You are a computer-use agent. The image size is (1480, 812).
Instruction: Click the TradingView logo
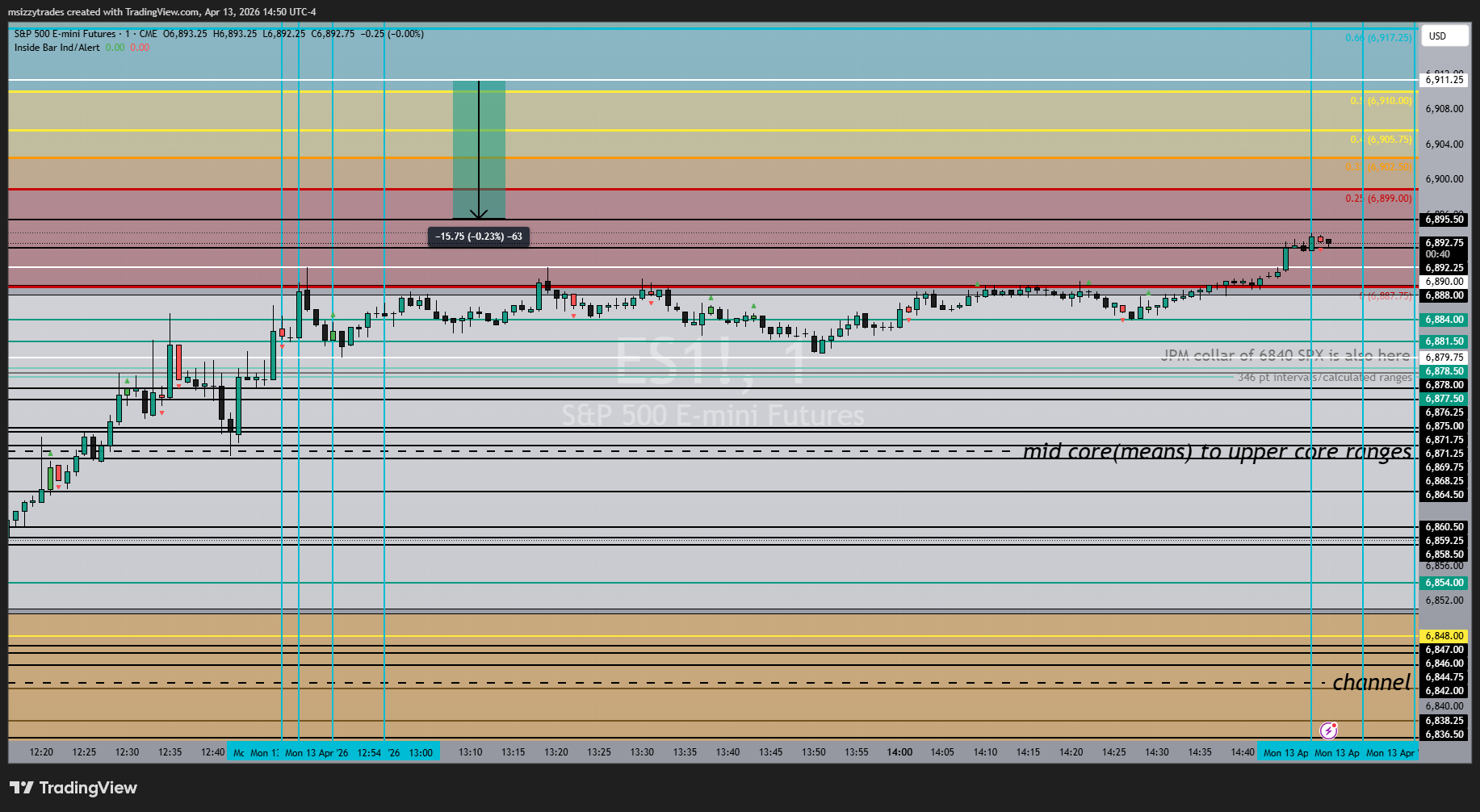(x=73, y=788)
